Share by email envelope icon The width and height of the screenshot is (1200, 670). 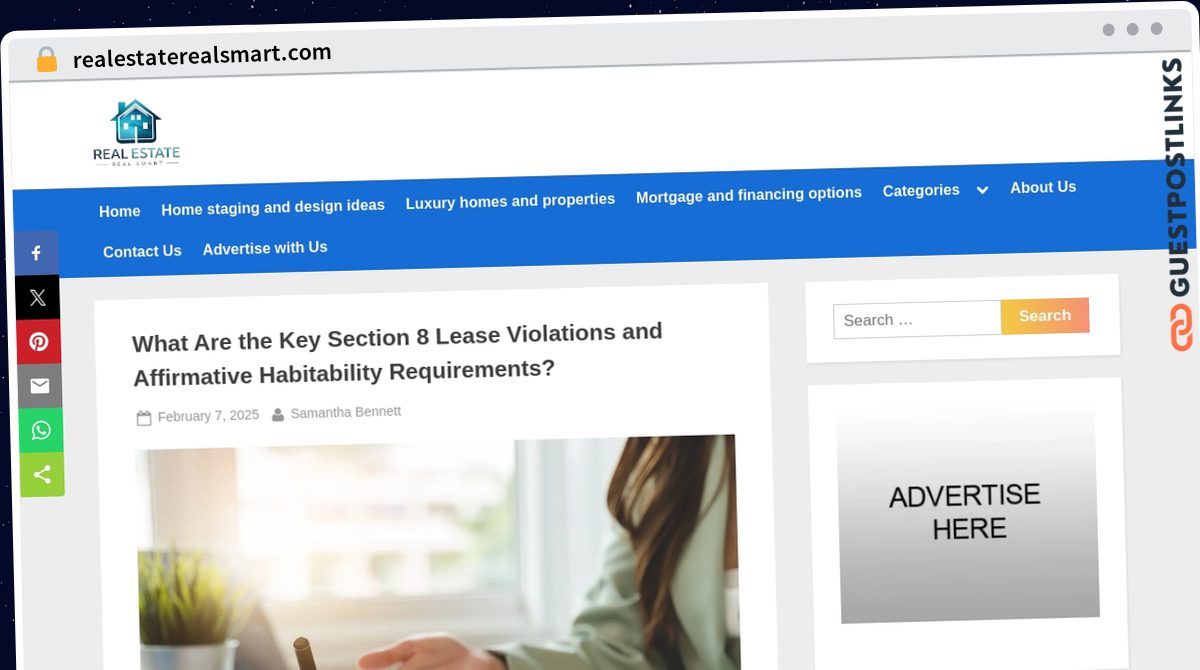(39, 386)
